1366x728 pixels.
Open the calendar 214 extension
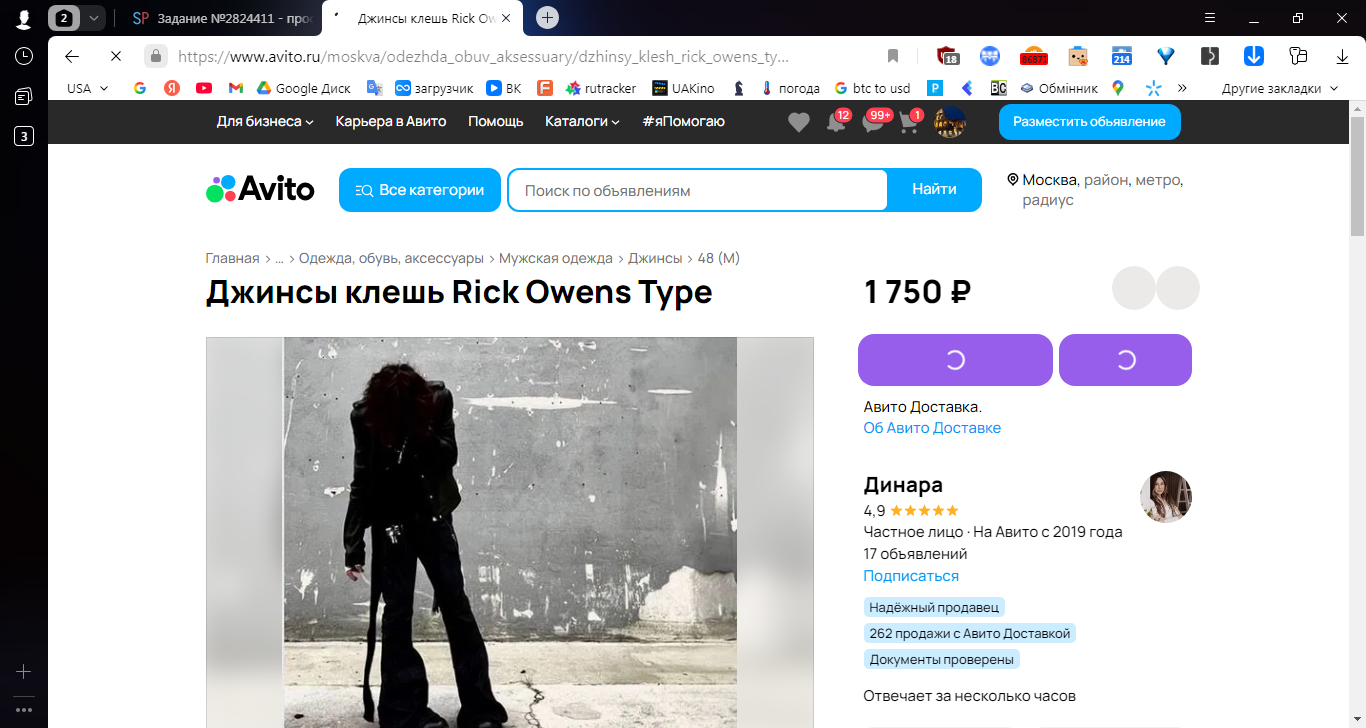point(1122,56)
